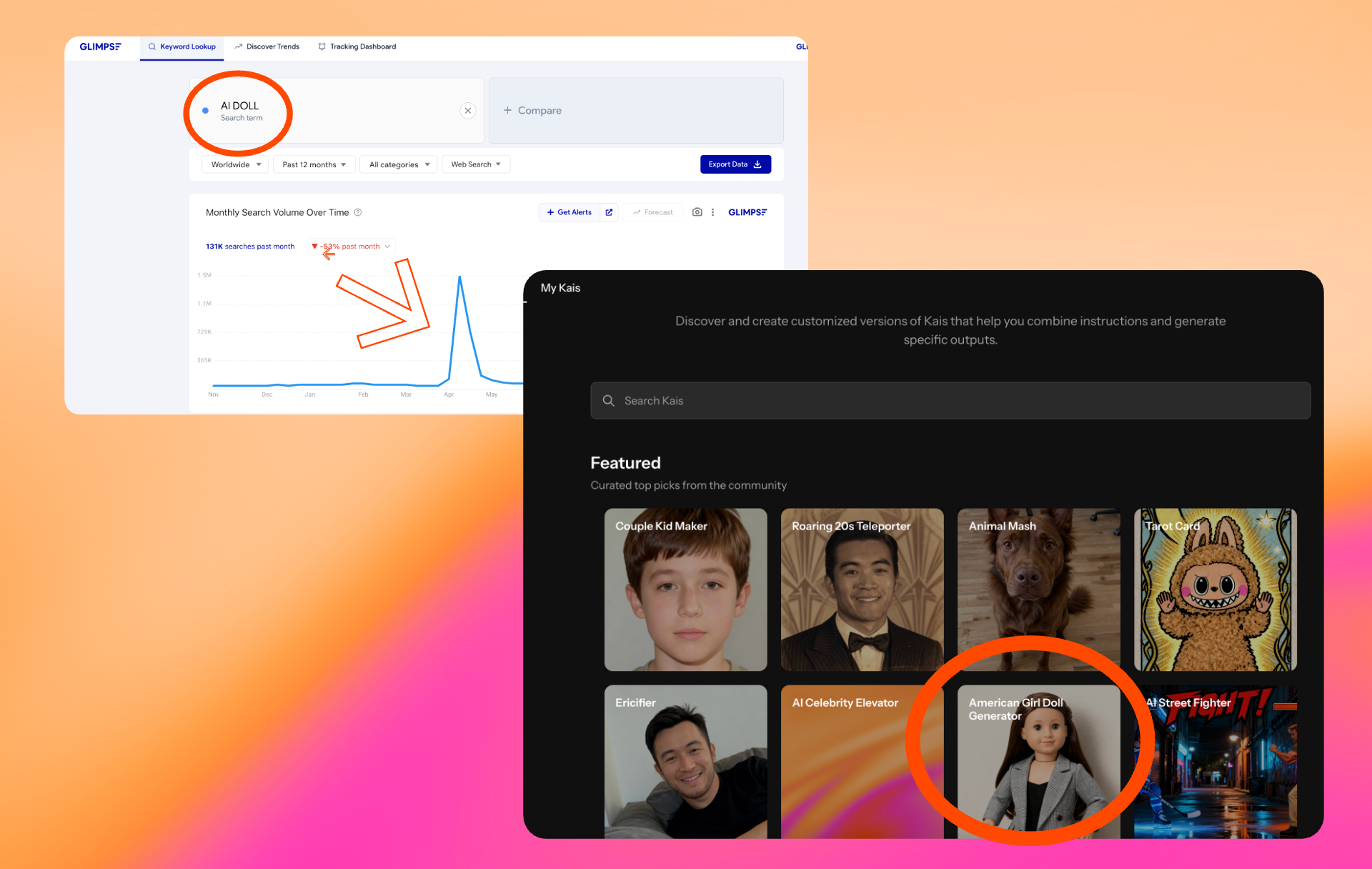Viewport: 1372px width, 869px height.
Task: Click Export Data to download results
Action: pyautogui.click(x=735, y=164)
